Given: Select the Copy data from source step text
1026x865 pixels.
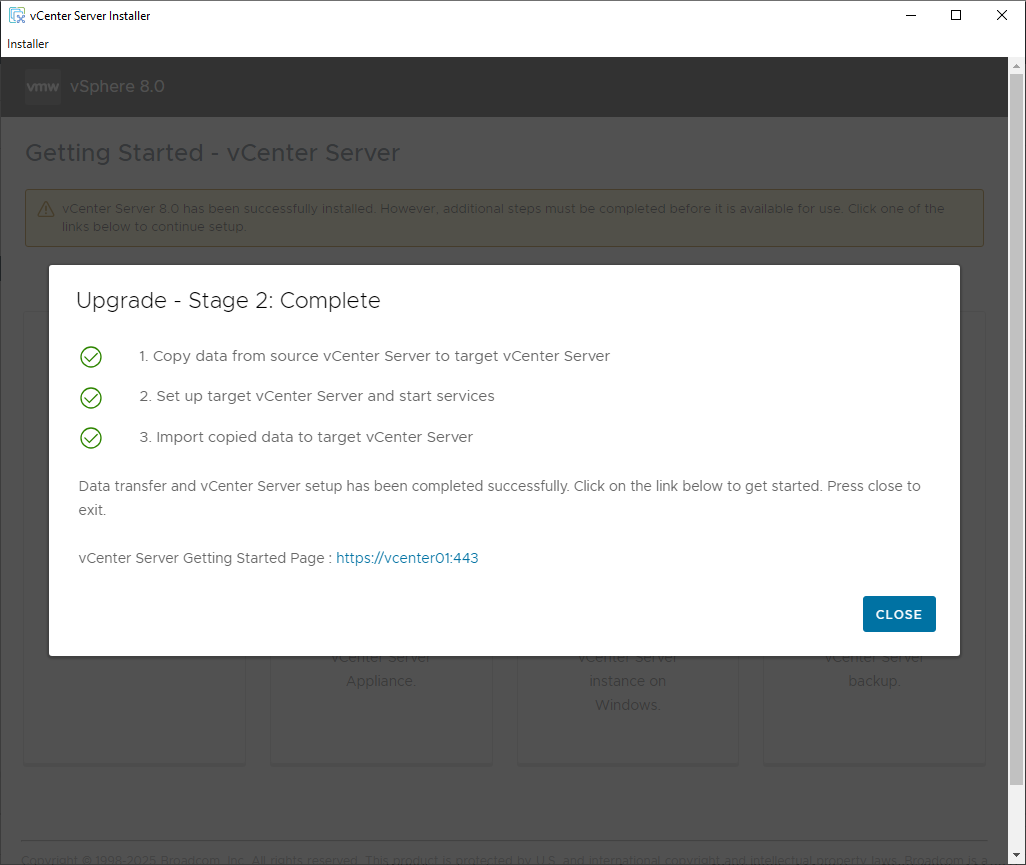Looking at the screenshot, I should (x=374, y=356).
